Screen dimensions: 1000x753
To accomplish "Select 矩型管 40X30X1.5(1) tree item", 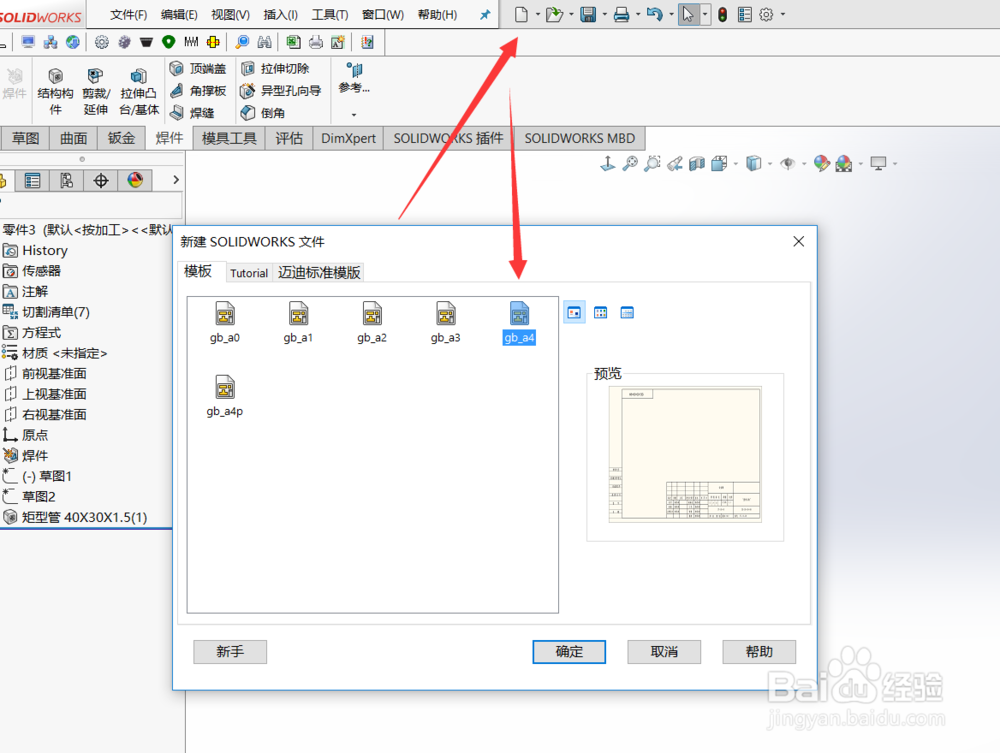I will click(75, 517).
